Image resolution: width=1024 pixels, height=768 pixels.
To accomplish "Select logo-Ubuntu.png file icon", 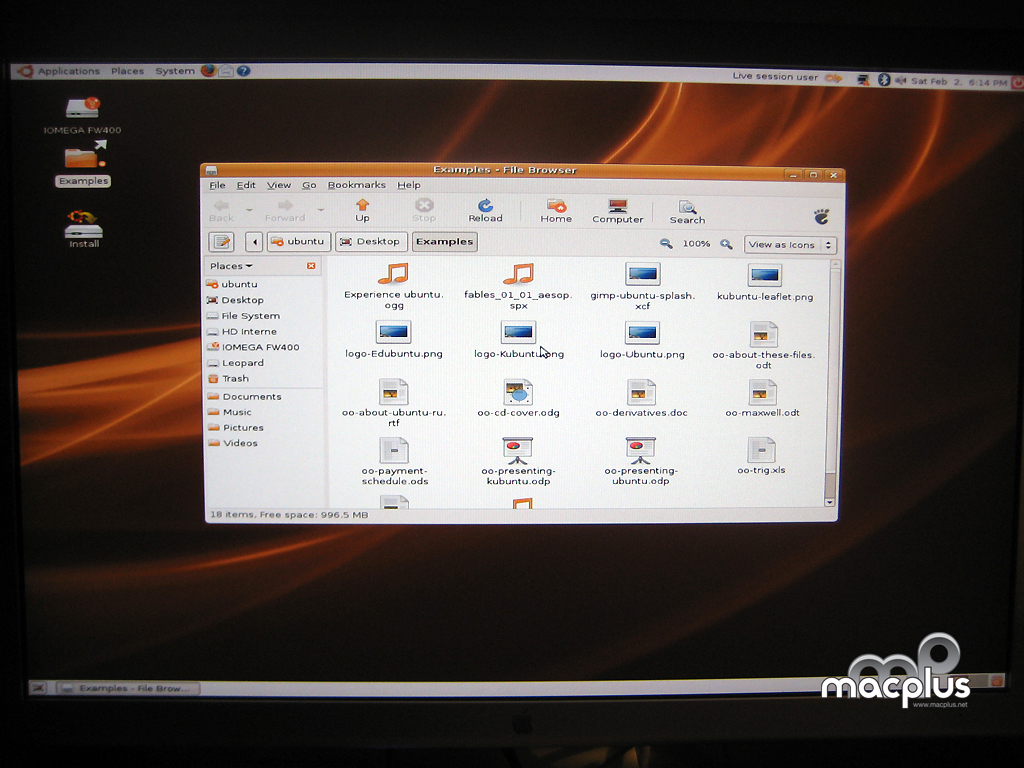I will pyautogui.click(x=642, y=333).
